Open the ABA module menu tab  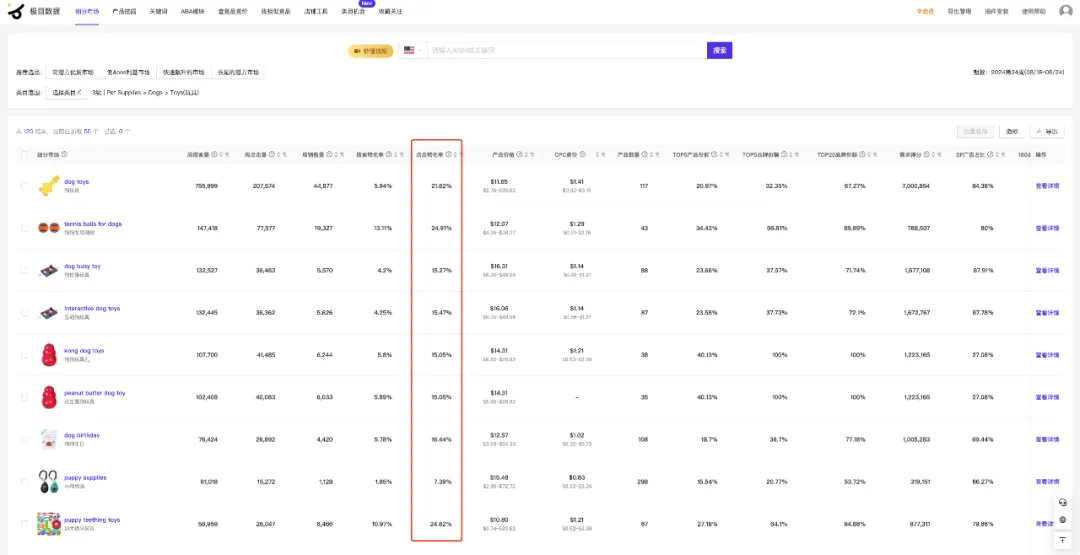(192, 12)
